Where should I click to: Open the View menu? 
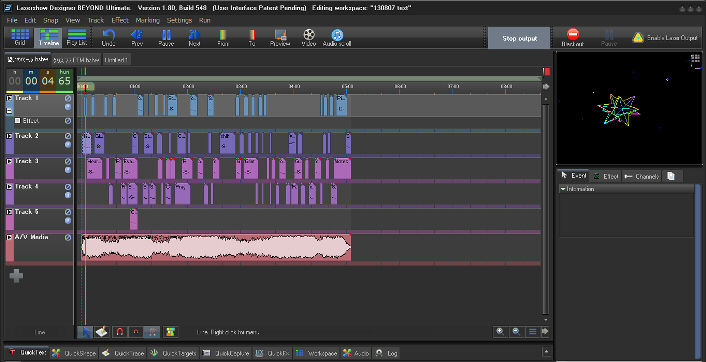[x=72, y=20]
